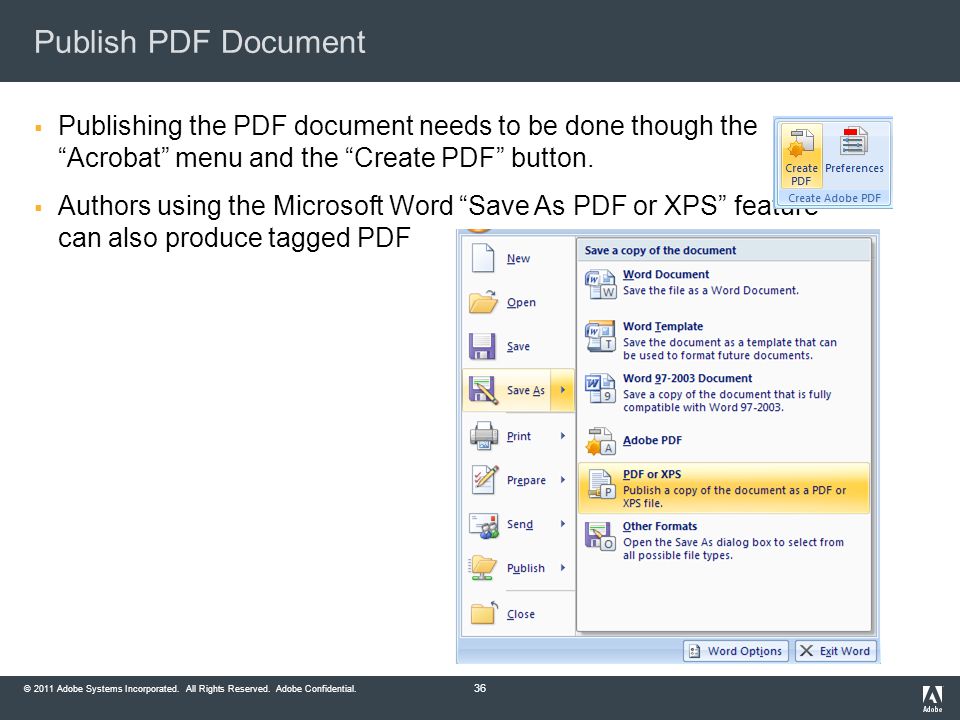960x720 pixels.
Task: Expand the Print submenu arrow
Action: 563,436
